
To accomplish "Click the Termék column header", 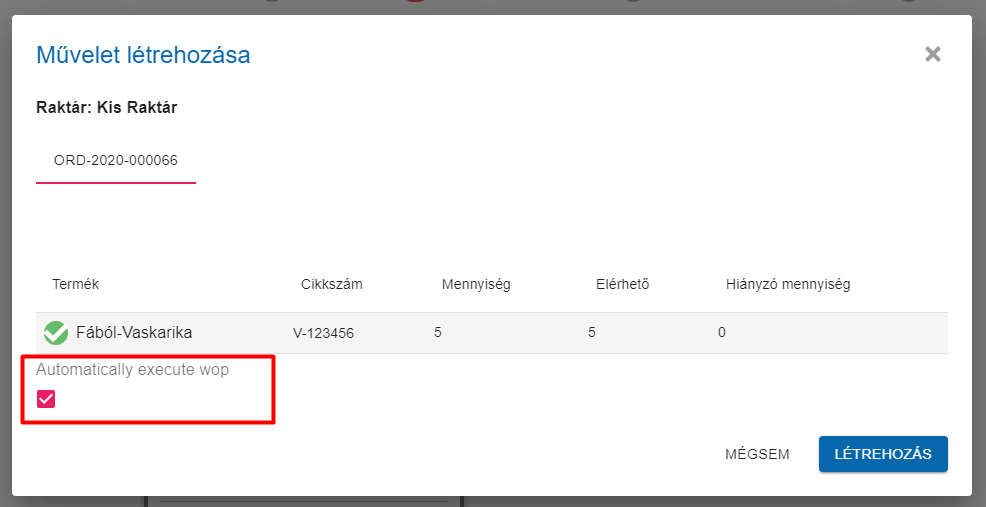I will [75, 284].
